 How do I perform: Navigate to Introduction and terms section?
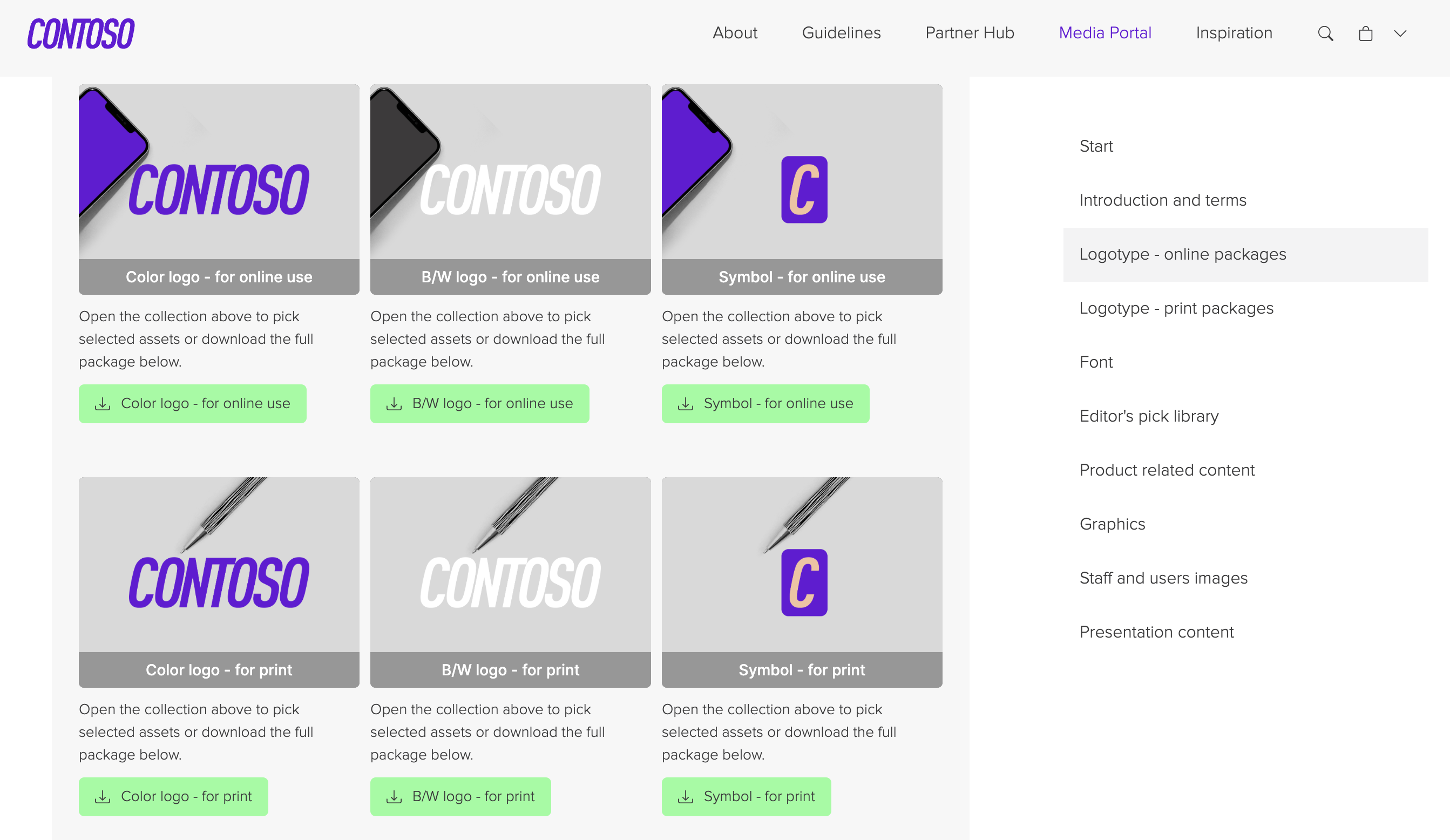(1163, 200)
